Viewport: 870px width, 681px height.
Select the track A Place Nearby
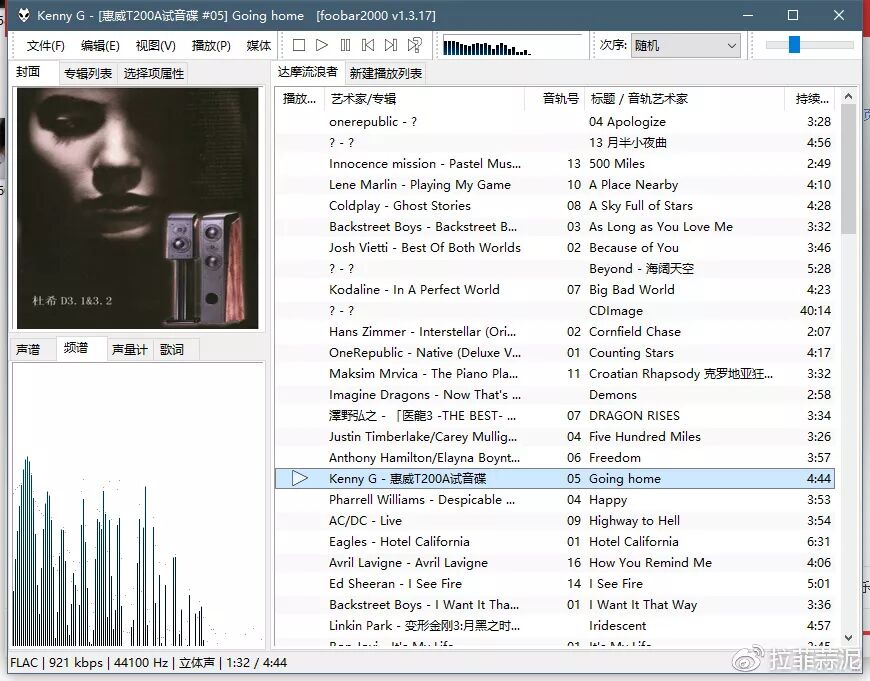[555, 185]
